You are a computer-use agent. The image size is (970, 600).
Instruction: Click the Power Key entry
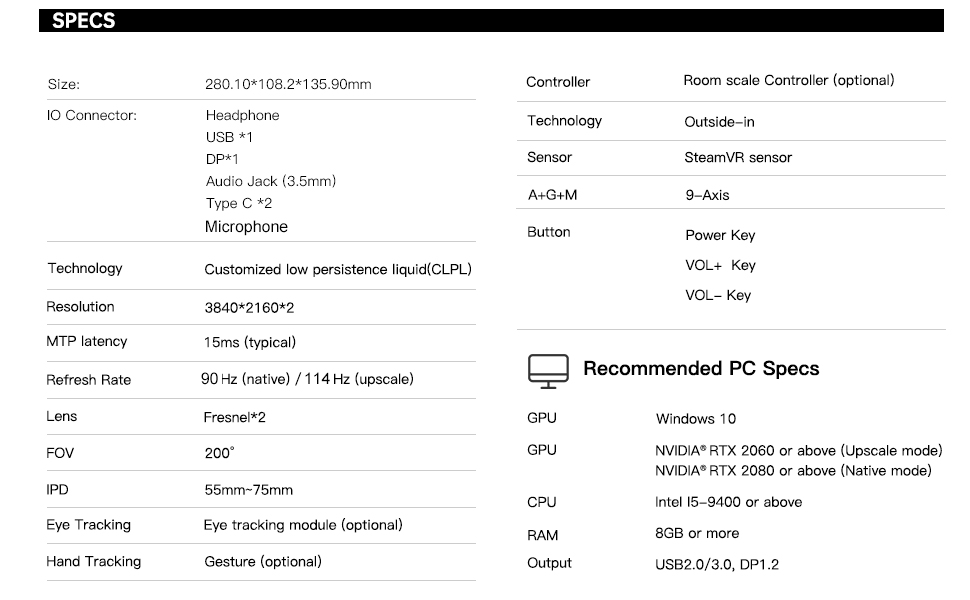720,236
